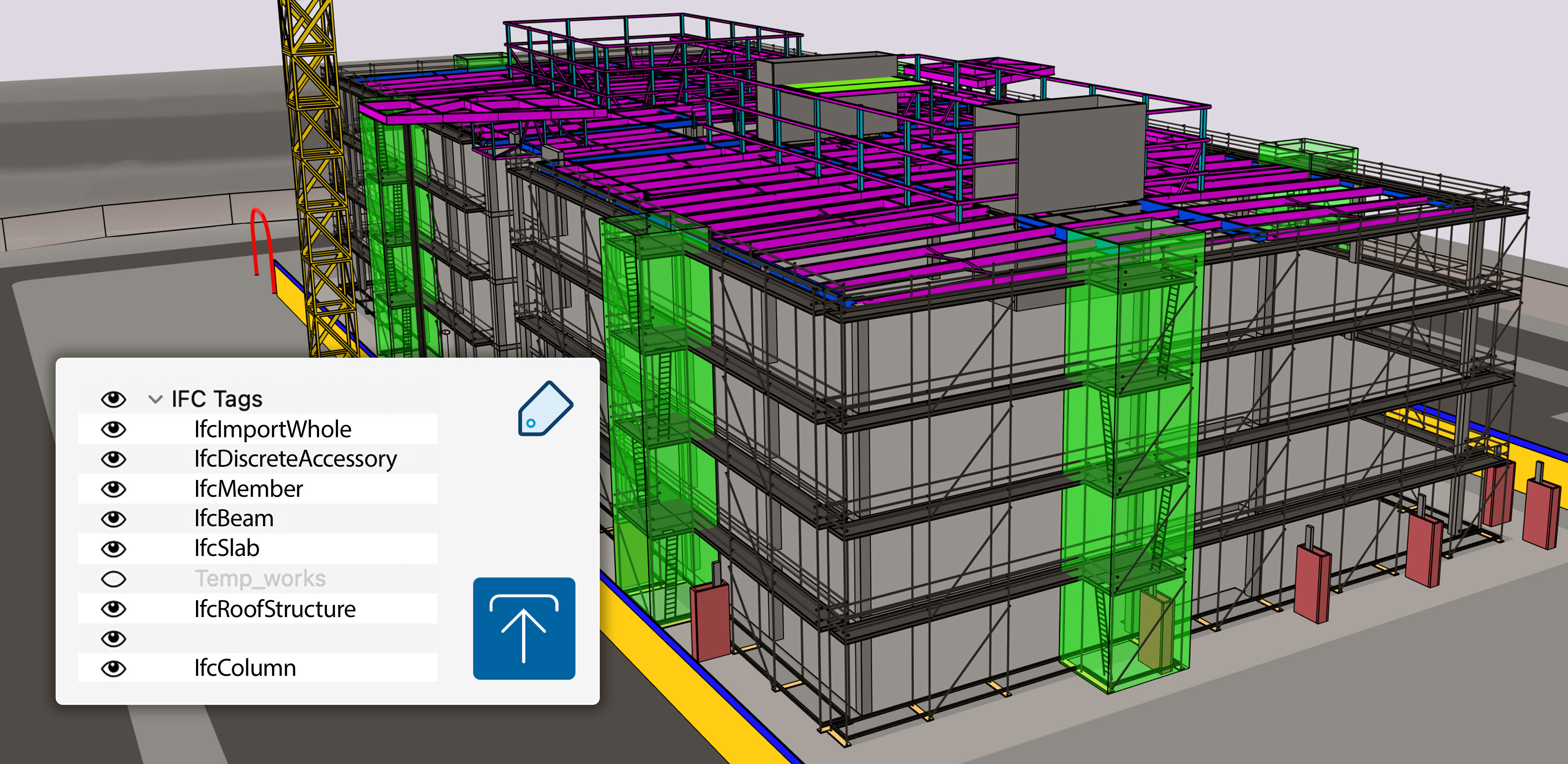Select the IfcBeam row text
The image size is (1568, 764).
(x=234, y=519)
